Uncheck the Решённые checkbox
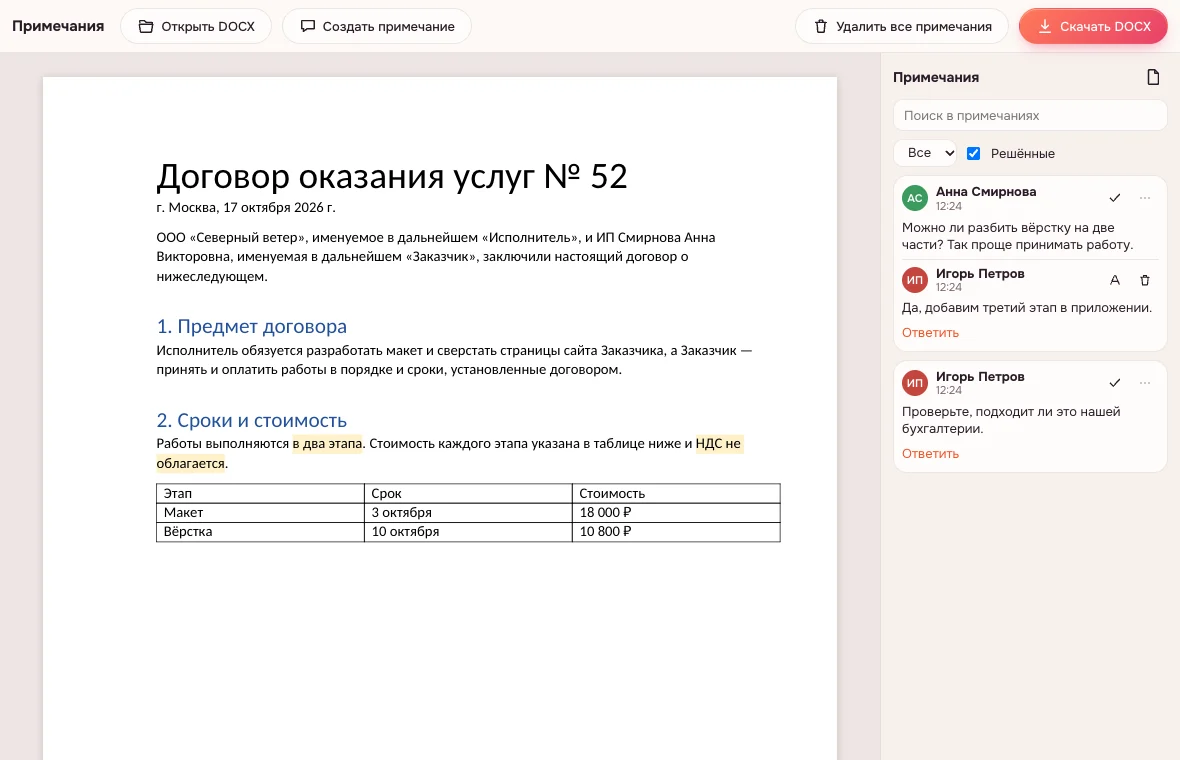This screenshot has height=760, width=1180. (973, 154)
